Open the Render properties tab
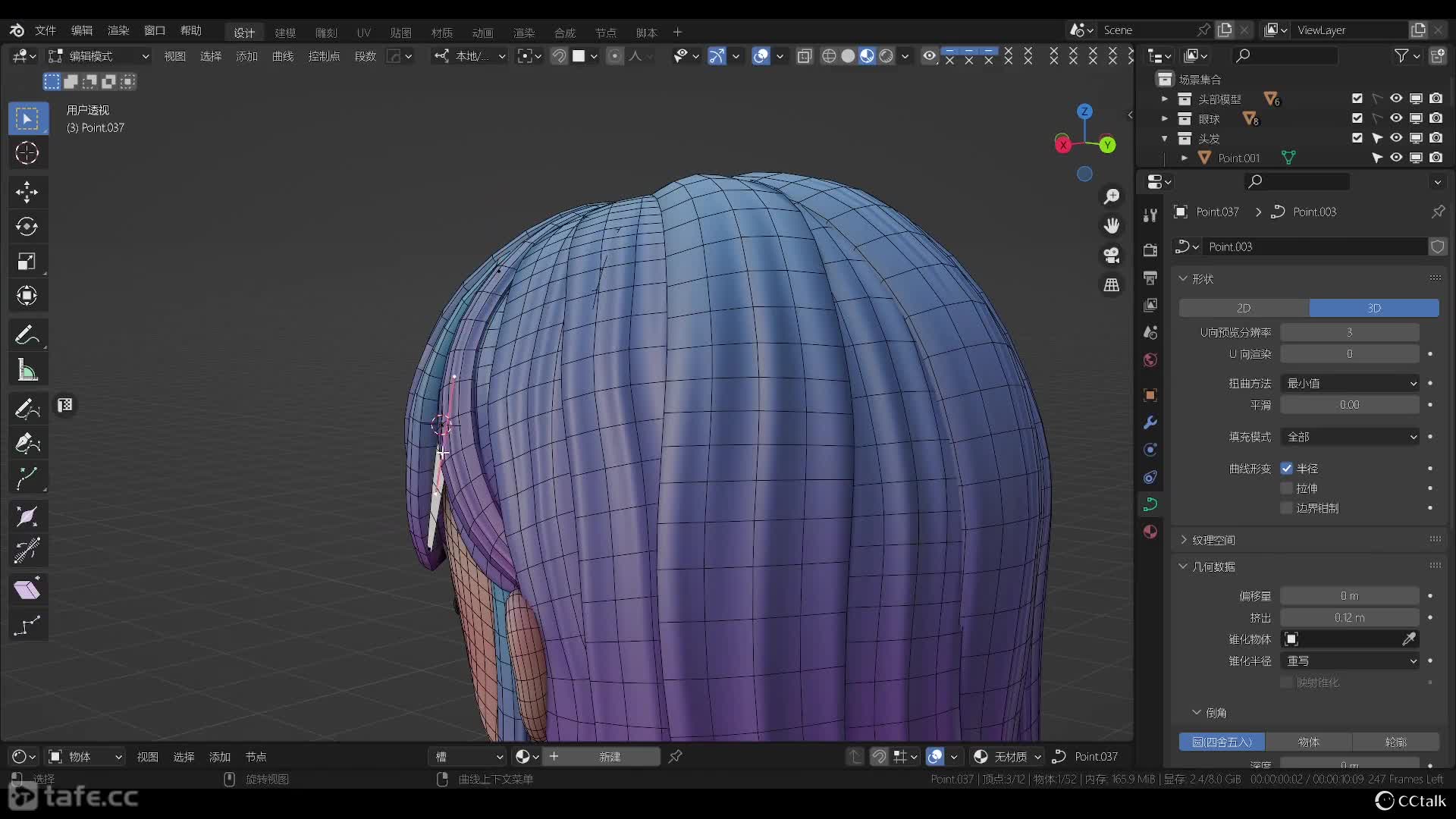 click(x=1150, y=250)
